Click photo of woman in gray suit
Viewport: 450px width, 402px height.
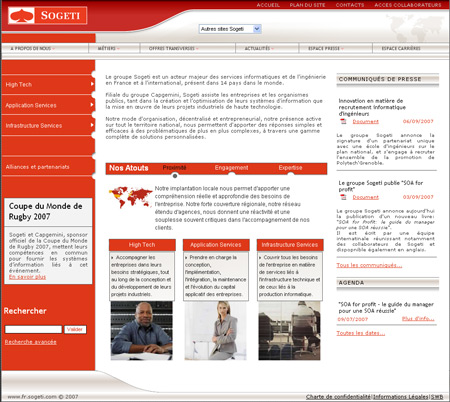pos(216,331)
